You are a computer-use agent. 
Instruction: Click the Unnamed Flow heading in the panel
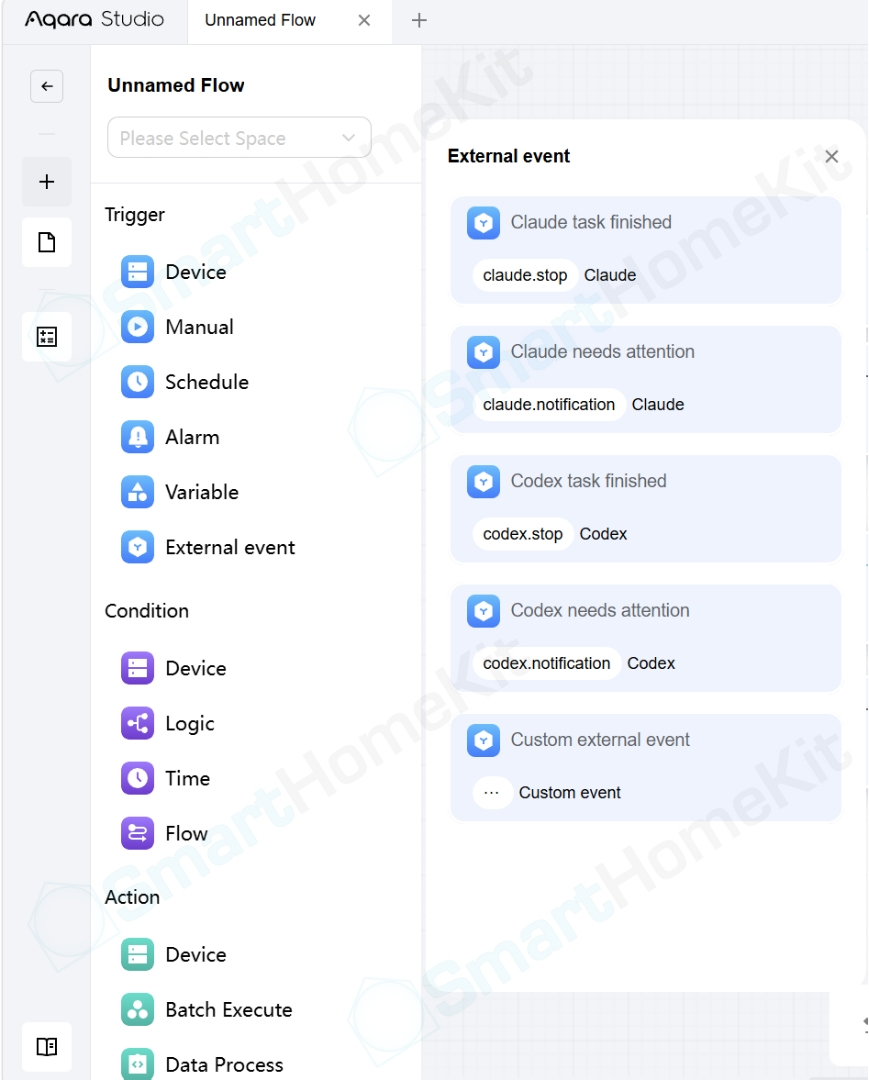click(176, 85)
